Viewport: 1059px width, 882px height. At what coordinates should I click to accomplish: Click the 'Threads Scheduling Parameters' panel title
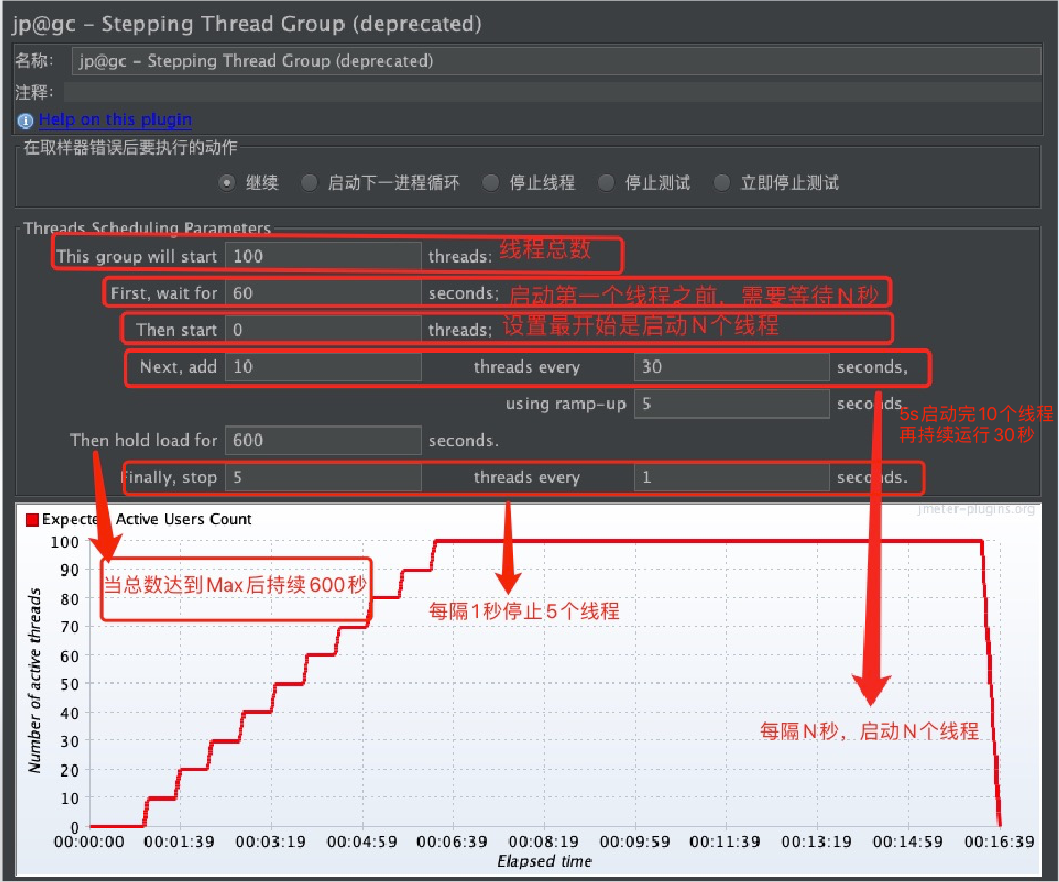147,228
